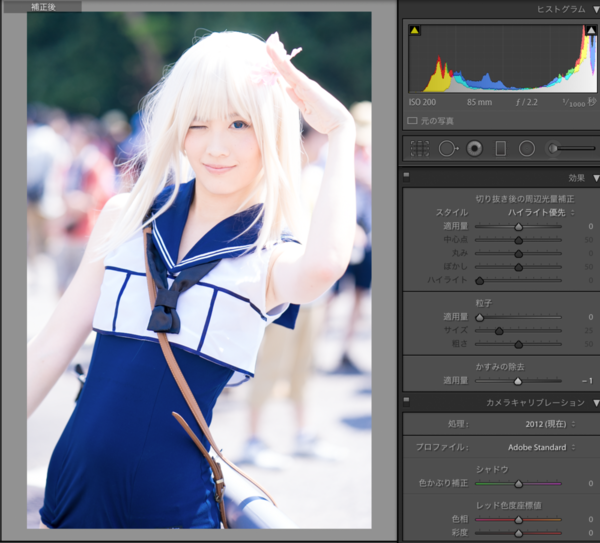Click the 1/1000 秒 shutter speed text
600x543 pixels.
tap(579, 102)
